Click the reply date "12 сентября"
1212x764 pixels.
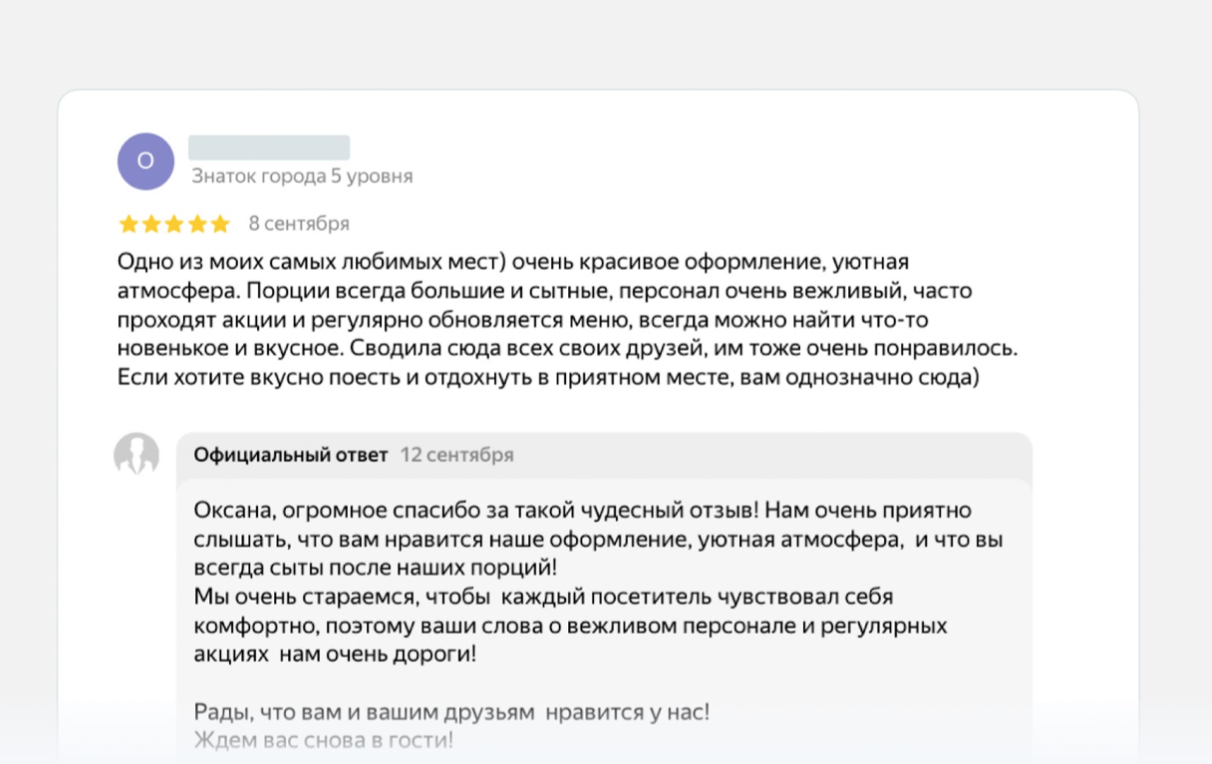coord(457,455)
